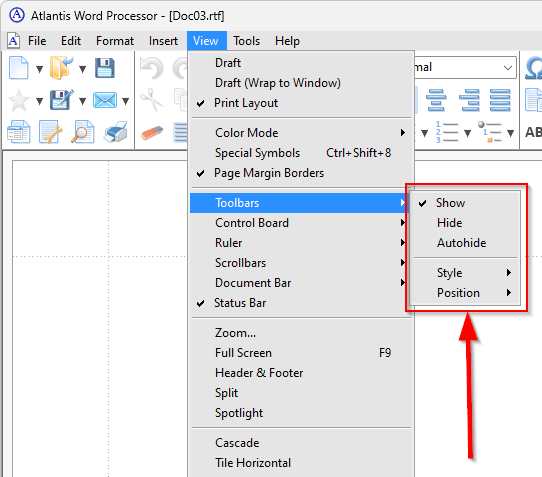
Task: Click the Favorites star icon
Action: tap(19, 101)
